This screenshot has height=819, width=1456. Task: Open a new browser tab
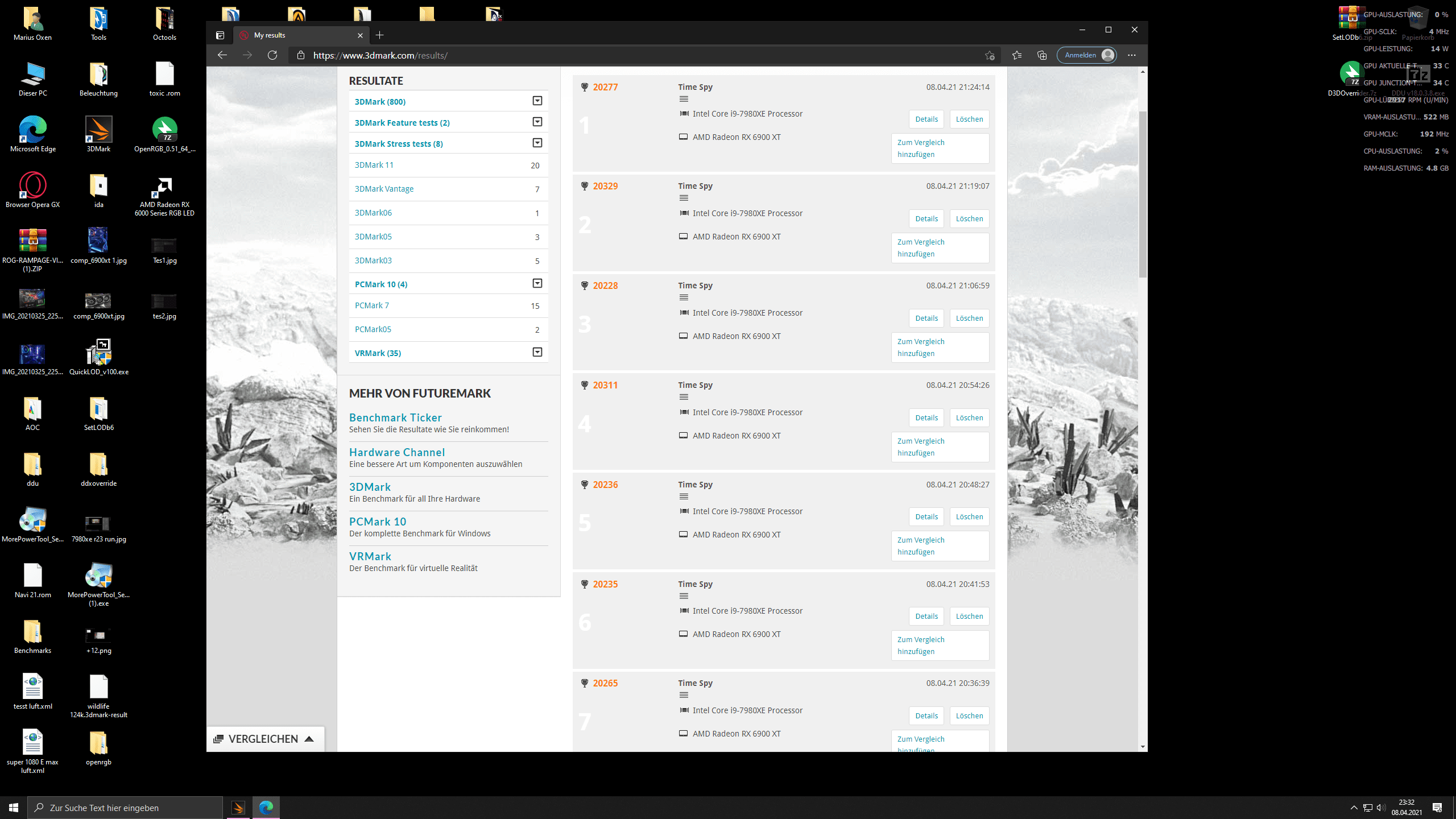[380, 35]
